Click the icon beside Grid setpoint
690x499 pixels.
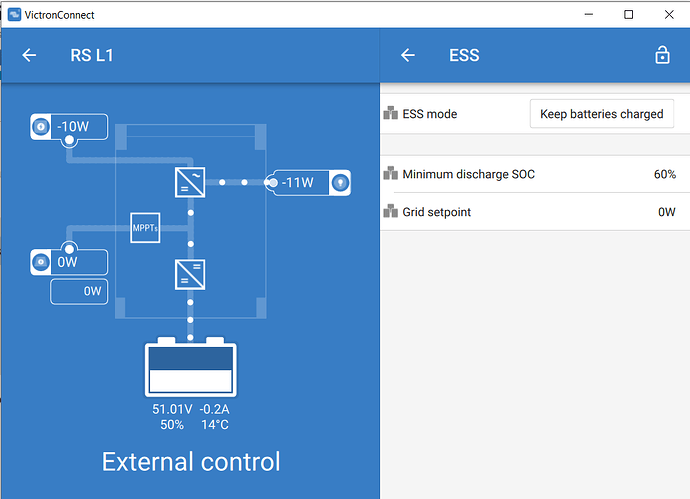coord(390,211)
